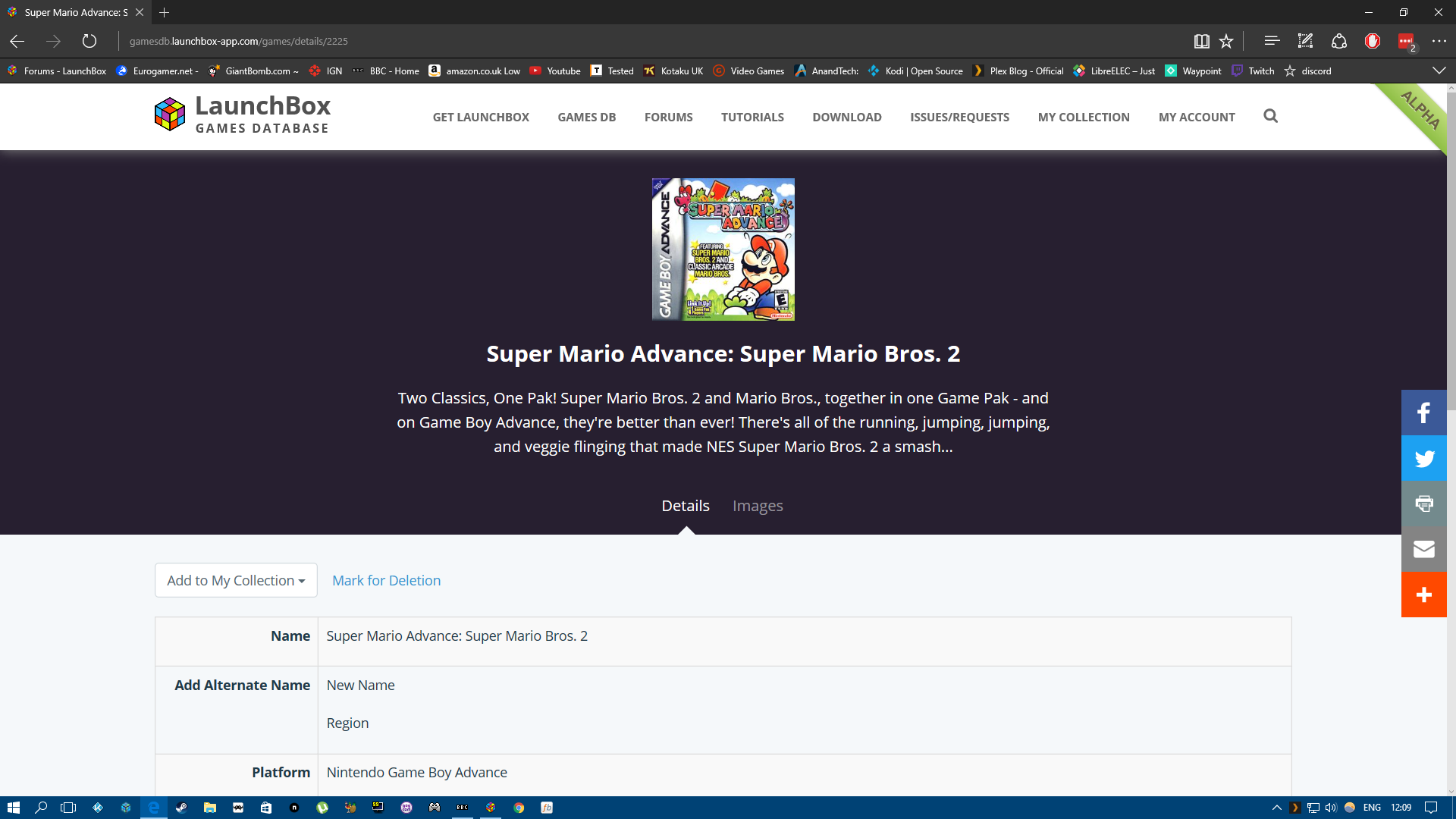Viewport: 1456px width, 819px height.
Task: Close the Super Mario Advance tab
Action: pyautogui.click(x=140, y=12)
